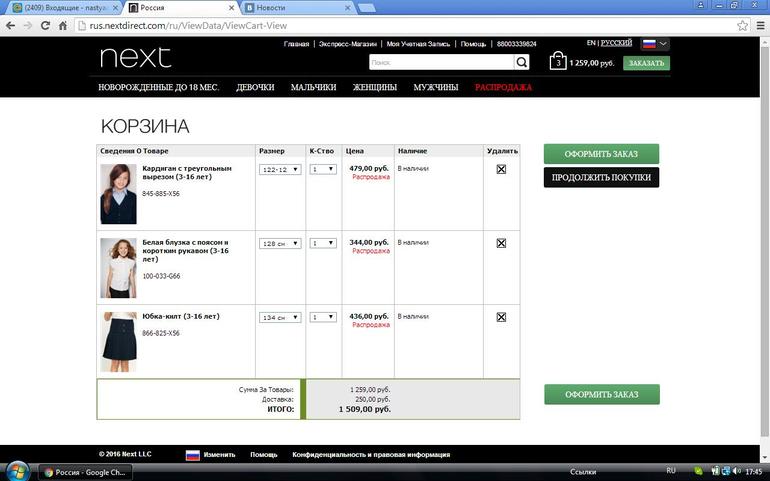The height and width of the screenshot is (481, 770).
Task: Tick delete checkbox for the white blouse
Action: 501,243
